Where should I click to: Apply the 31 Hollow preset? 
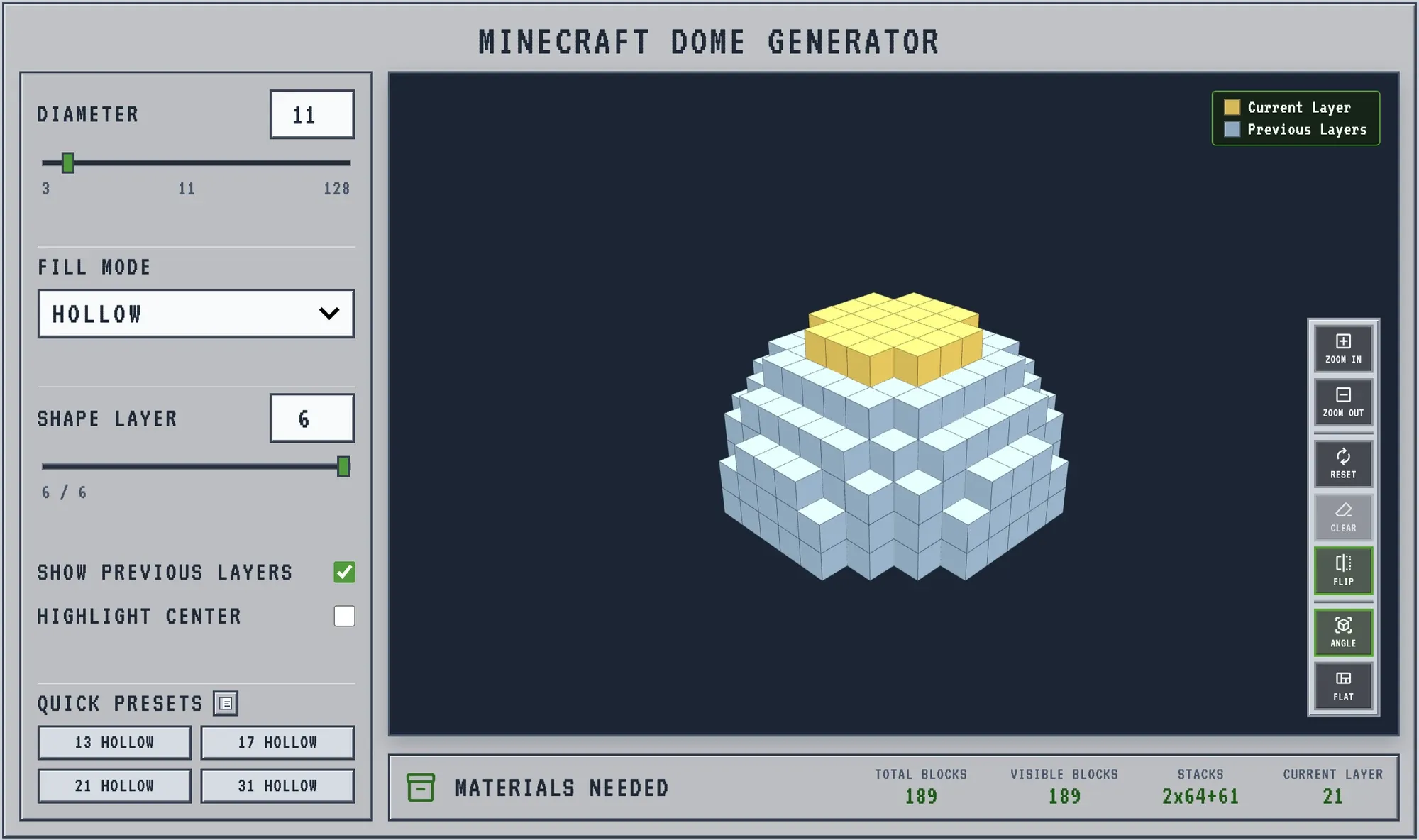tap(277, 786)
